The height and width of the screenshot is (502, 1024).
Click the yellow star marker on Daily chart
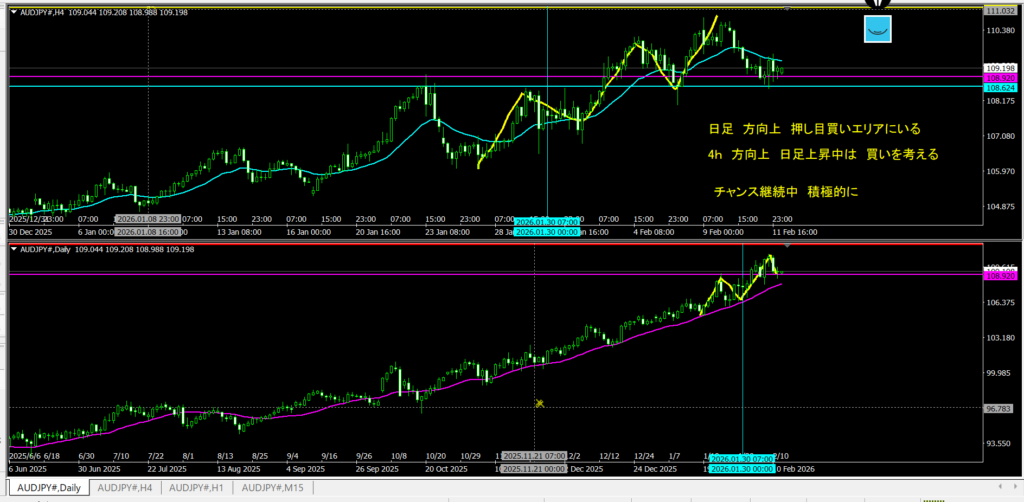(539, 403)
